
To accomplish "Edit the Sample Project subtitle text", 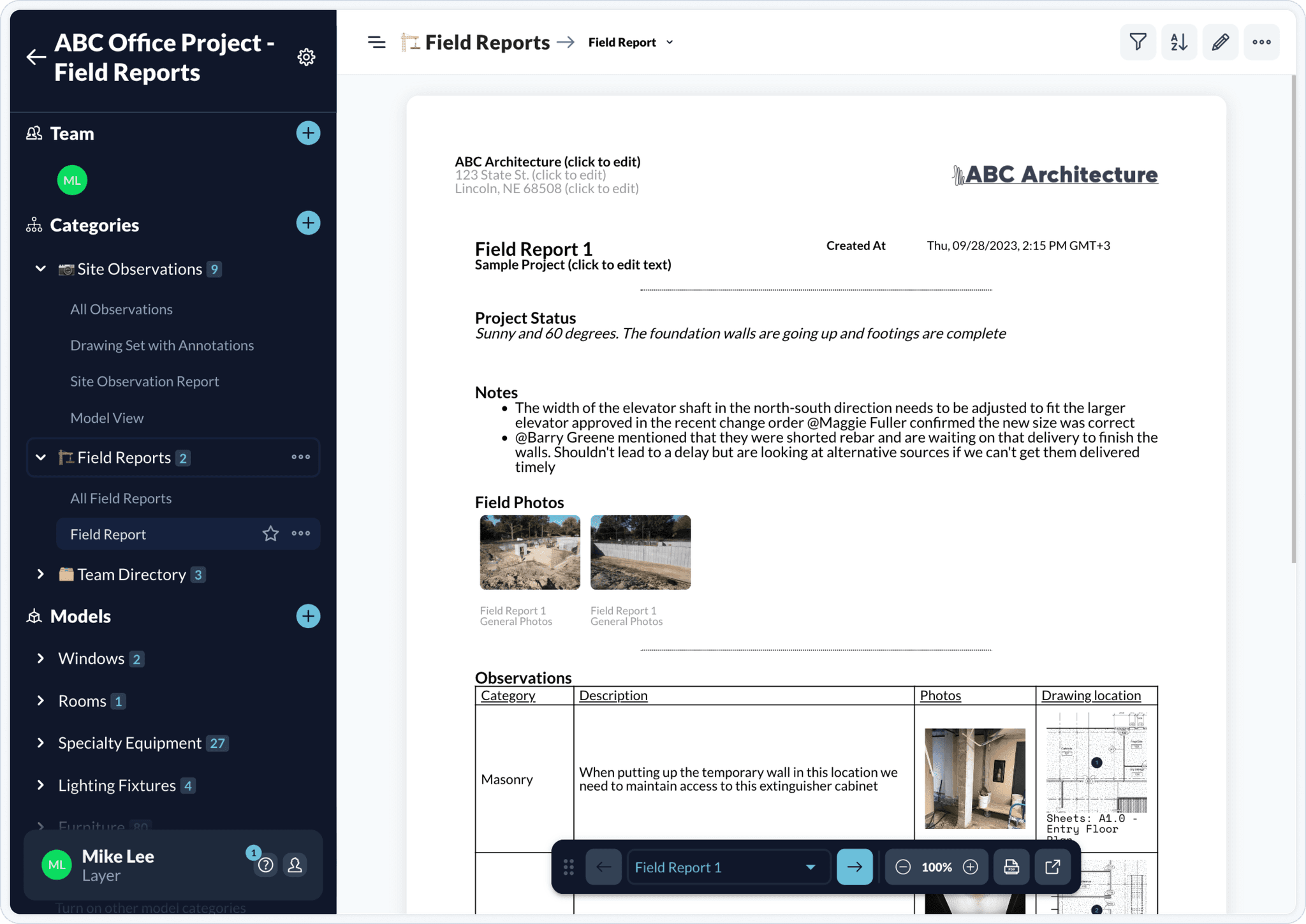I will click(x=573, y=265).
